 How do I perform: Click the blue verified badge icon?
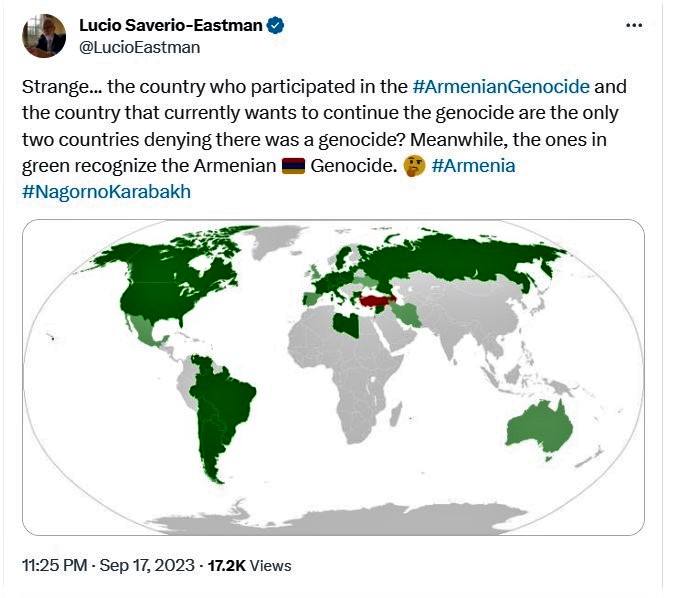click(275, 26)
